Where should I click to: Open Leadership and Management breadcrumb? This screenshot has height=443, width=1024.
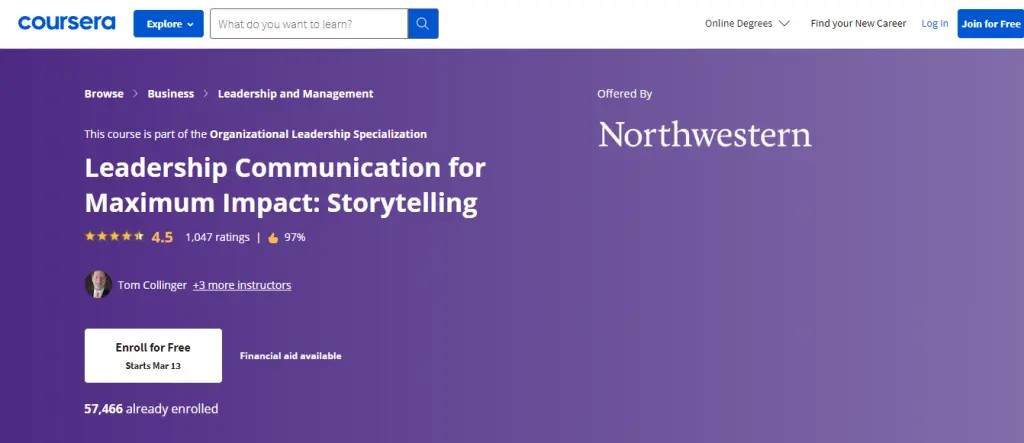pyautogui.click(x=295, y=93)
